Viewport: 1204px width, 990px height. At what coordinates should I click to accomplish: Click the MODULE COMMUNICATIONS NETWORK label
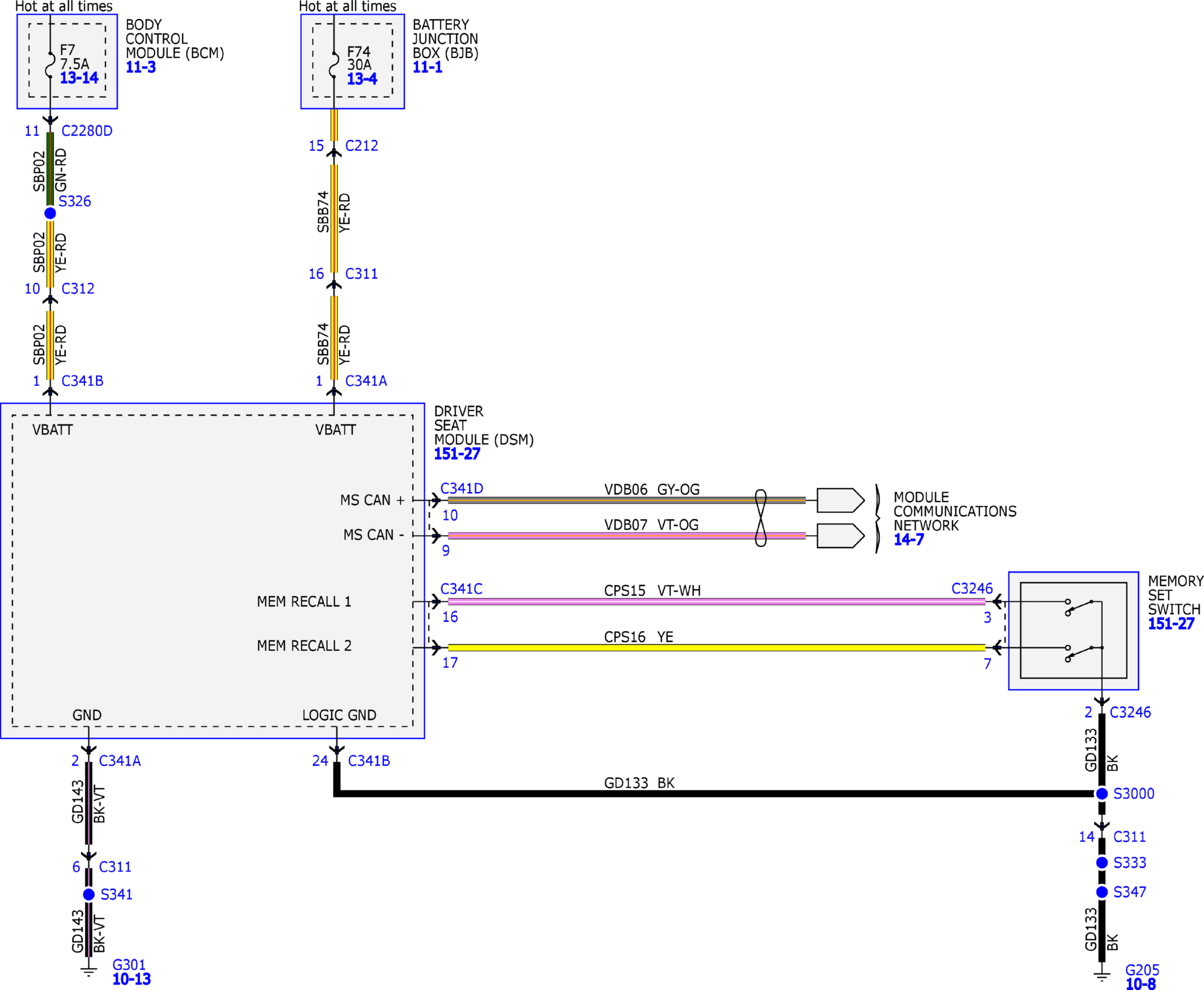[955, 511]
